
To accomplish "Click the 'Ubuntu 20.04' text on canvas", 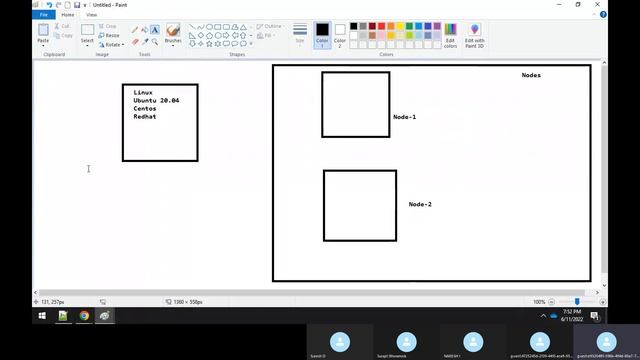I will [x=156, y=100].
